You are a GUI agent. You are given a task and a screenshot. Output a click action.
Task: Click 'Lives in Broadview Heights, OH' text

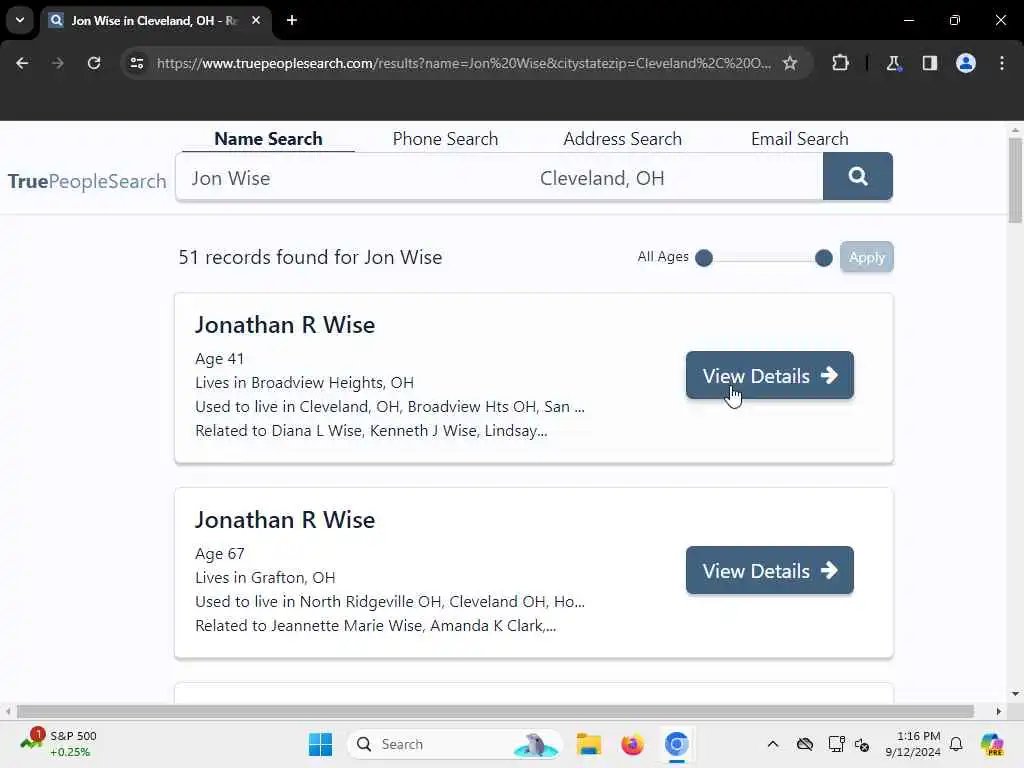pyautogui.click(x=304, y=383)
